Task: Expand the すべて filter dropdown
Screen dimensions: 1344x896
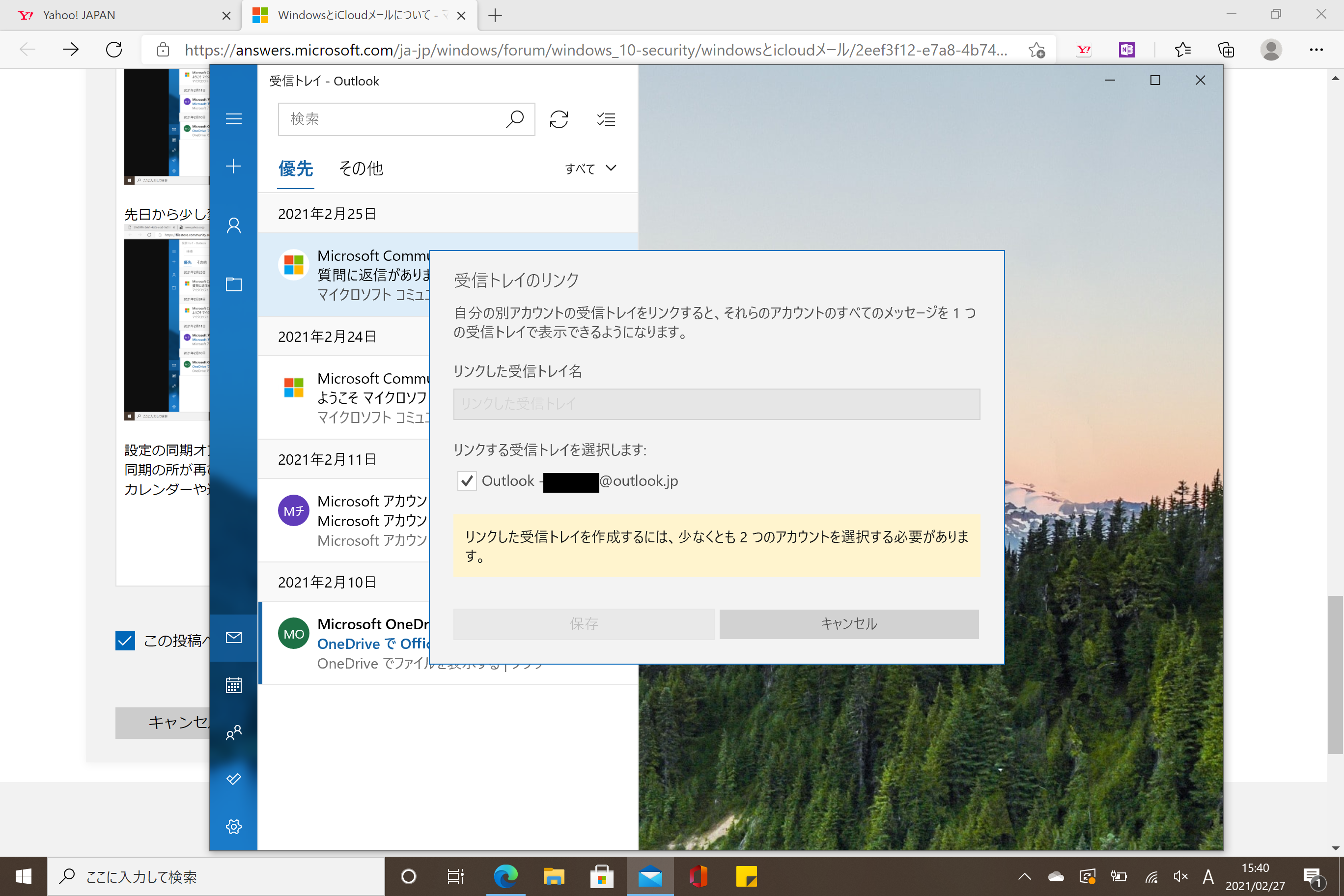Action: tap(590, 168)
